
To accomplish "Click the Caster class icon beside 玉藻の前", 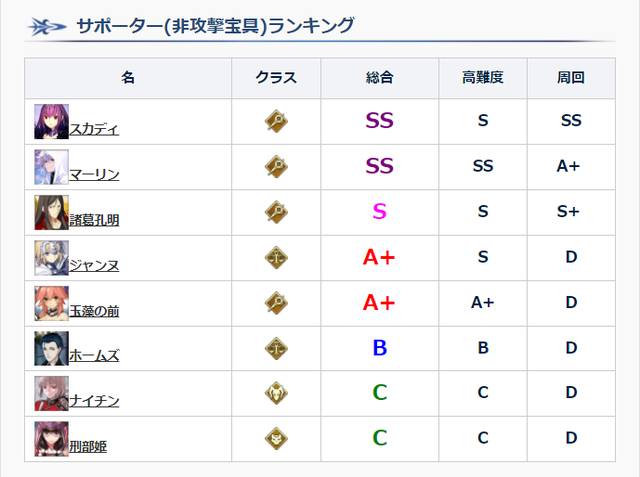I will tap(277, 302).
